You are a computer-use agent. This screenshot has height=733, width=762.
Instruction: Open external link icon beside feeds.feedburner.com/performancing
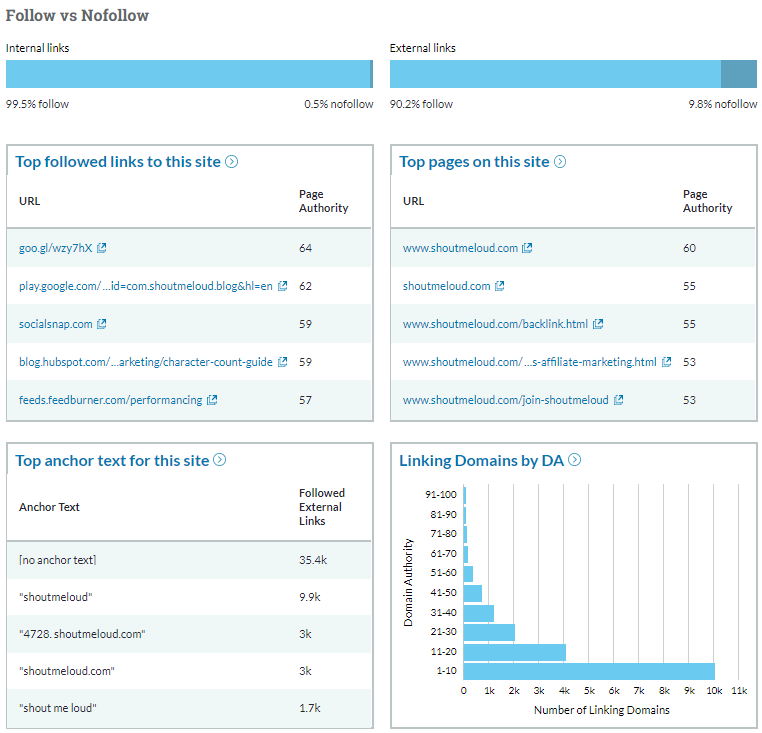(212, 400)
